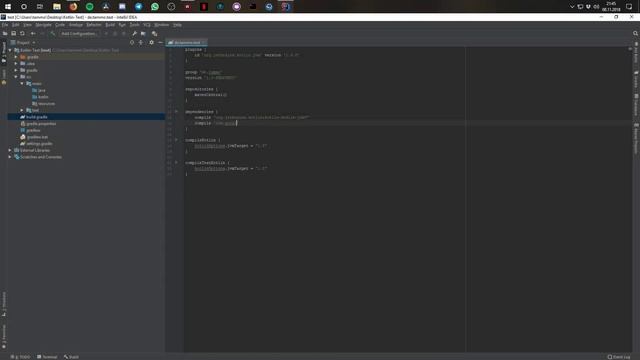The width and height of the screenshot is (640, 360).
Task: Click the volume icon in system tray
Action: 596,7
